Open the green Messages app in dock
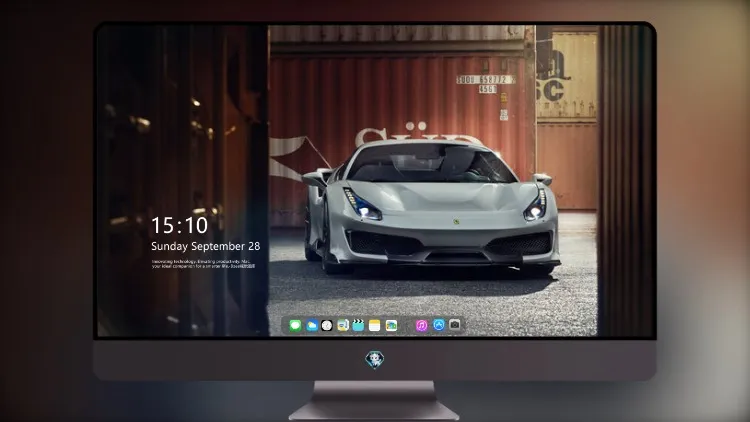This screenshot has width=750, height=422. tap(295, 326)
